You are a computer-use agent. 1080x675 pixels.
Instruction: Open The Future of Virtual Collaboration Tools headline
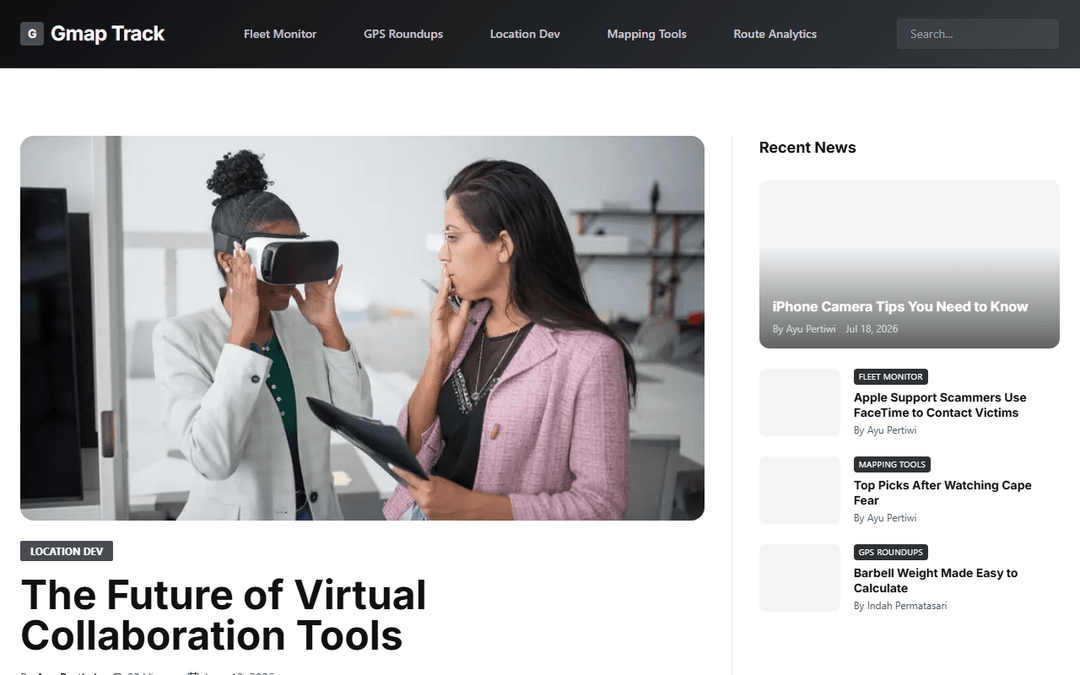click(x=224, y=614)
